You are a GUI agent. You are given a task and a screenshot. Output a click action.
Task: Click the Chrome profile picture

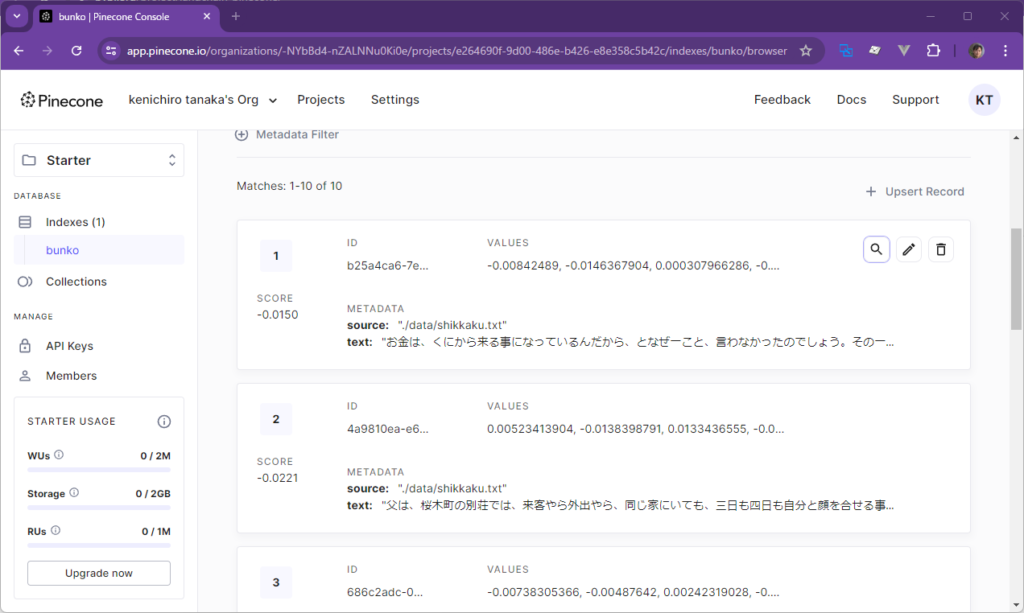pyautogui.click(x=976, y=51)
